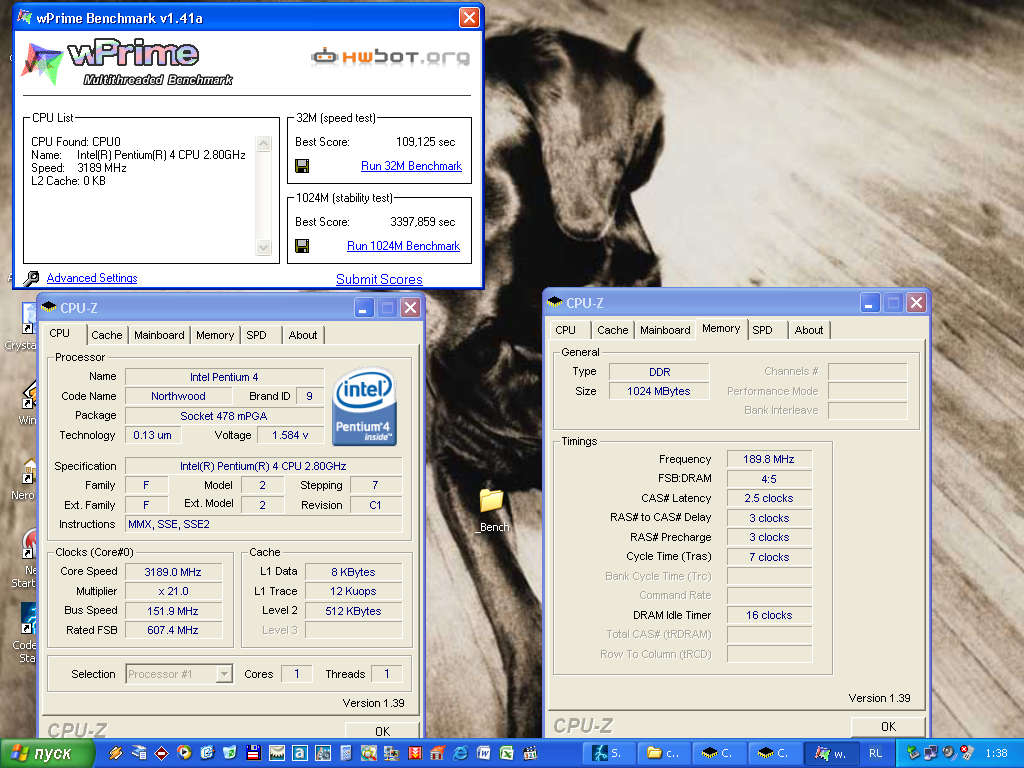Open Internet Explorer from quick launch
Image resolution: width=1024 pixels, height=768 pixels.
(x=460, y=753)
